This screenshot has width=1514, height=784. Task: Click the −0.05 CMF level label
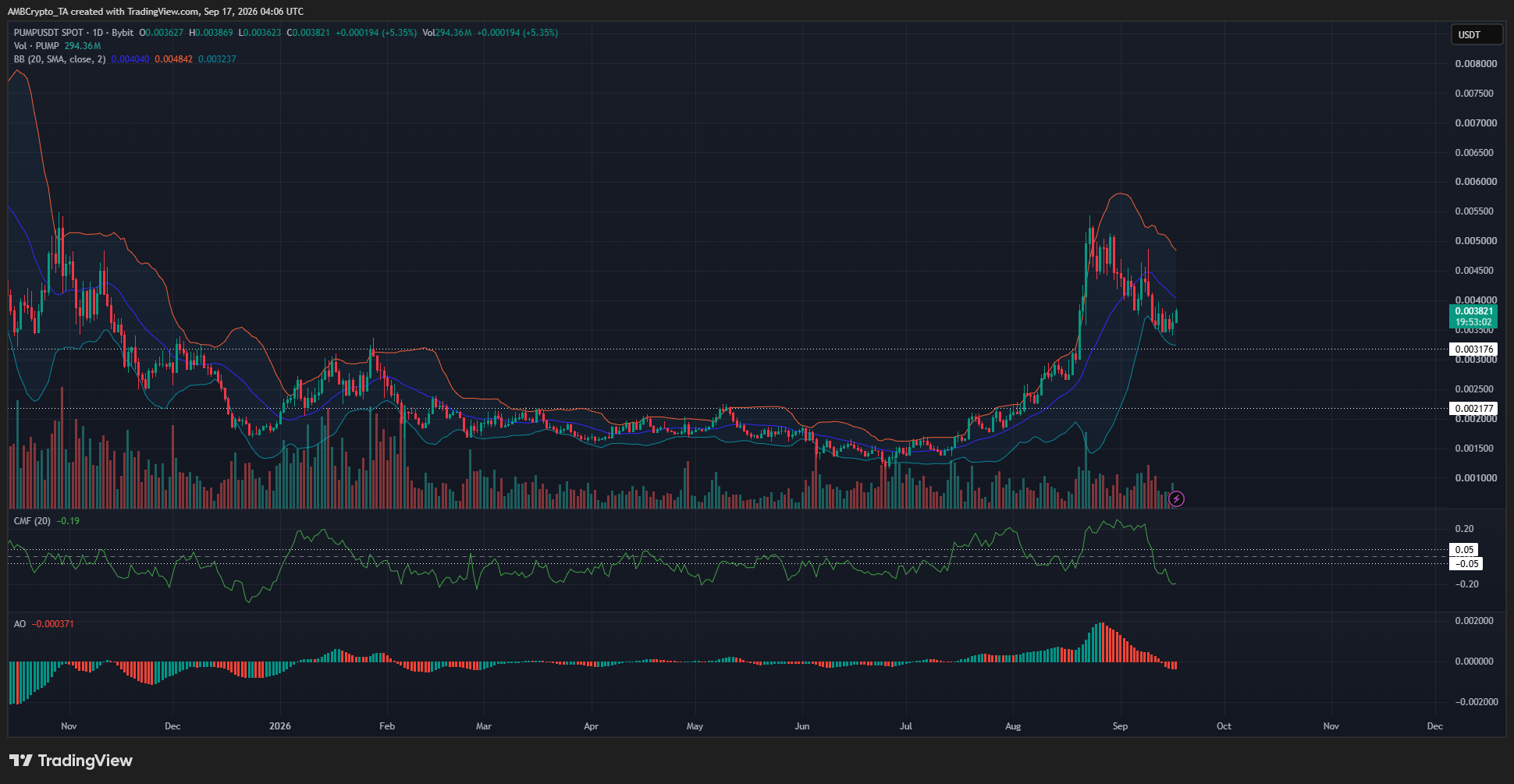pos(1466,564)
